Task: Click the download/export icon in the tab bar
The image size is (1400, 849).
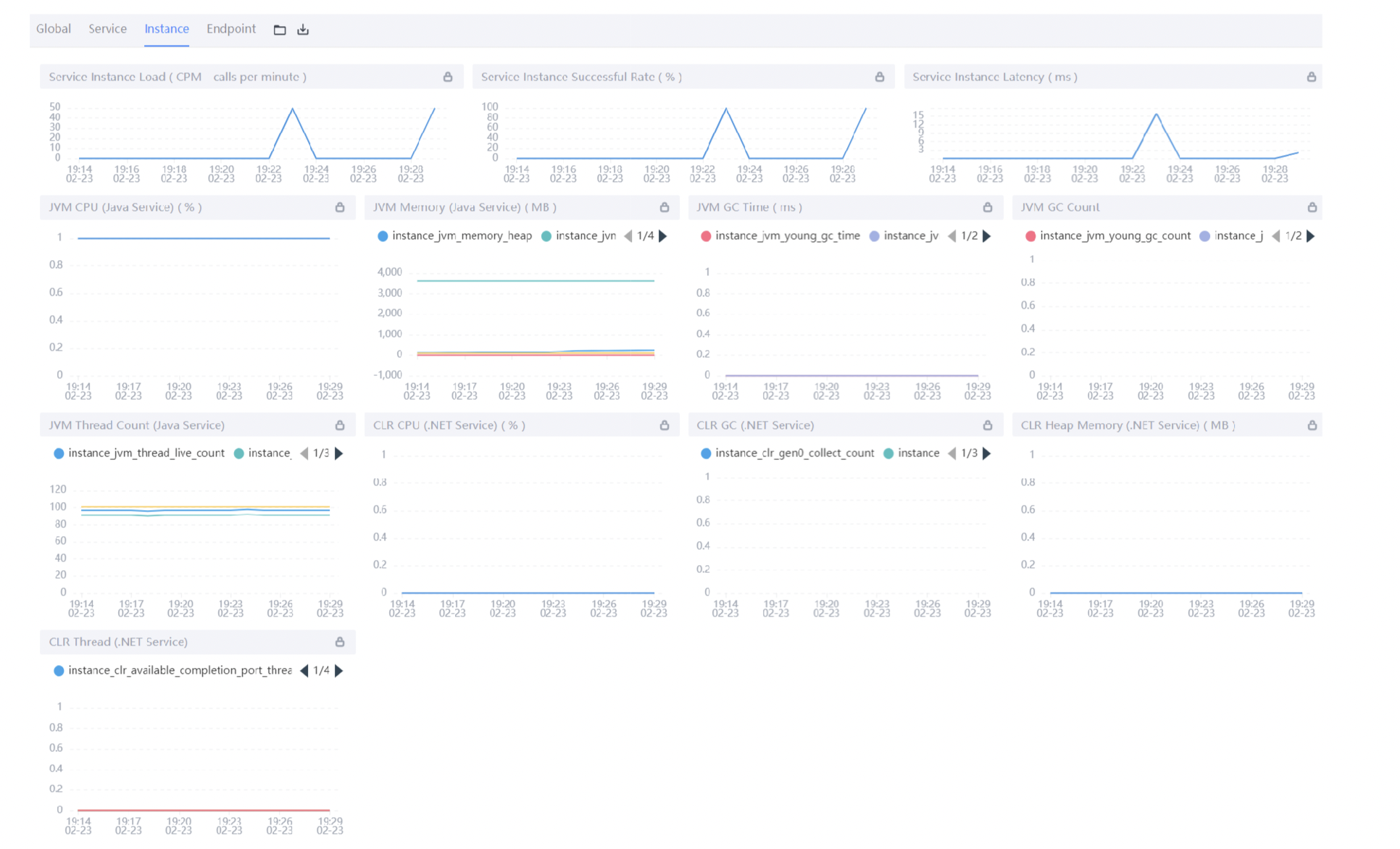Action: coord(303,30)
